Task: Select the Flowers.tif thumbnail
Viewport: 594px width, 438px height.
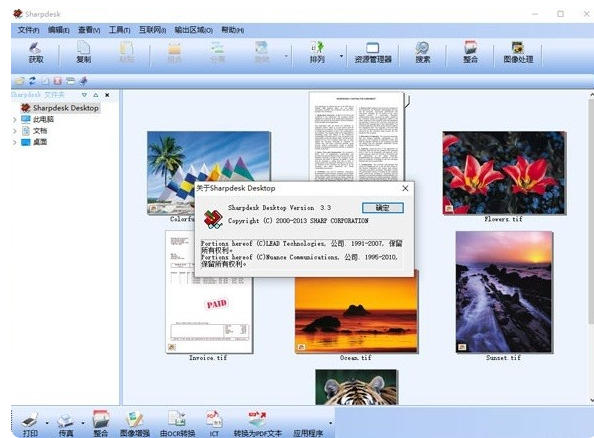Action: [x=504, y=173]
